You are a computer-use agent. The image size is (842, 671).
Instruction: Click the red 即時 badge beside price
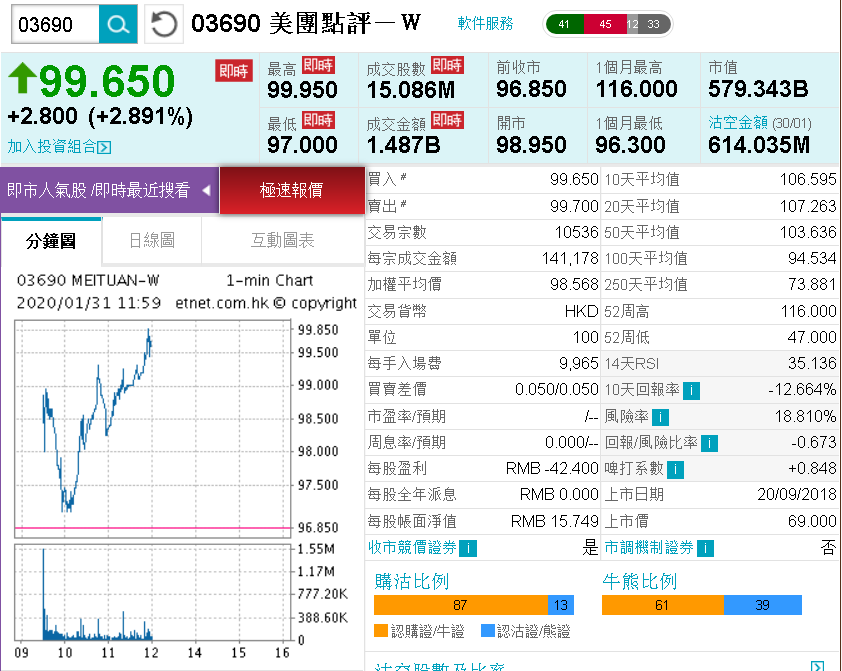[234, 71]
